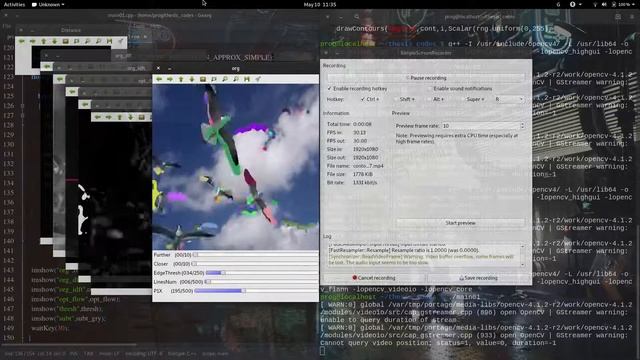Viewport: 640px width, 360px height.
Task: Pan right in the org image window
Action: point(170,79)
